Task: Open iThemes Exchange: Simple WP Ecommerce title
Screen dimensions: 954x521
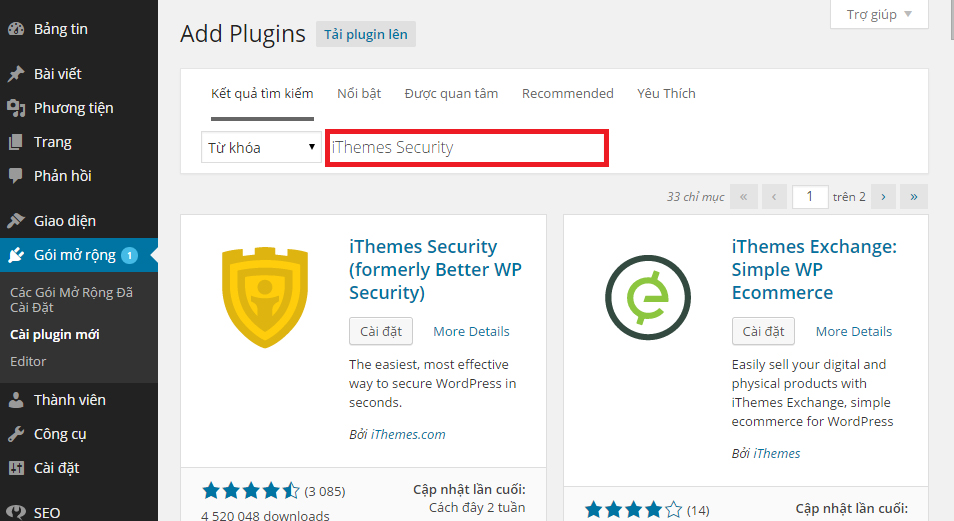Action: [x=814, y=269]
